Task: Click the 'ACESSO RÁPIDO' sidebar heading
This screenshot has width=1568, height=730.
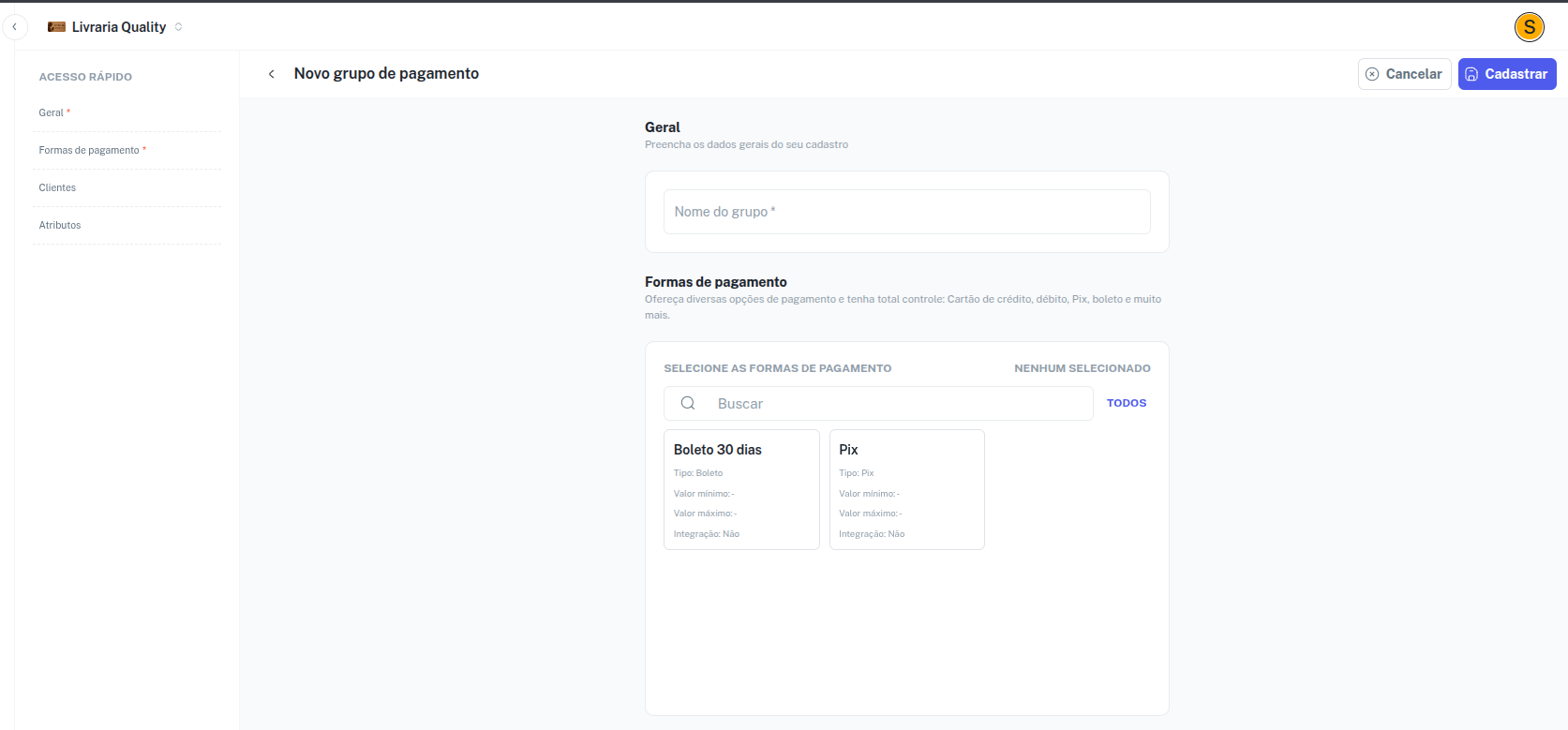Action: 85,77
